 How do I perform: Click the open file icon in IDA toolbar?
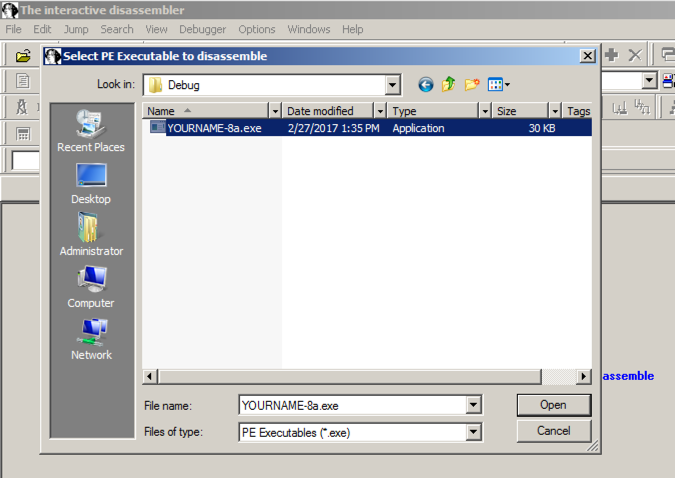[x=23, y=56]
